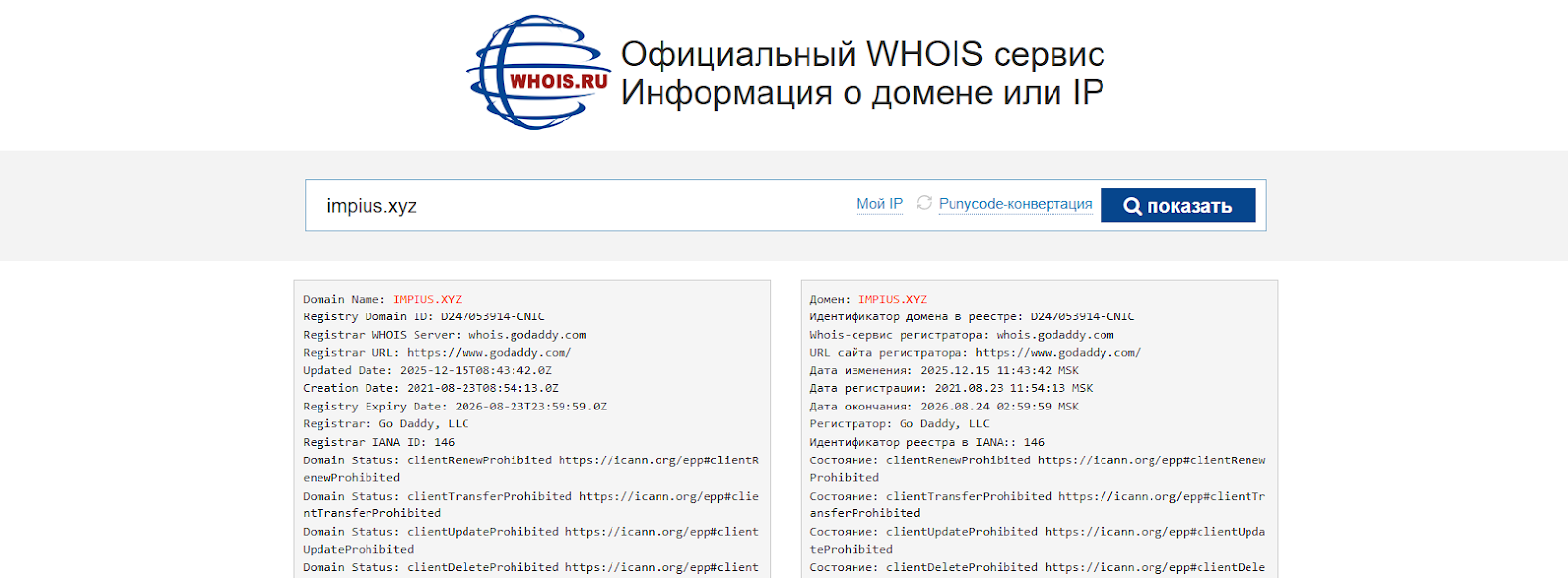
Task: Click the Состояние: clientRenewProhibited line
Action: click(1038, 469)
